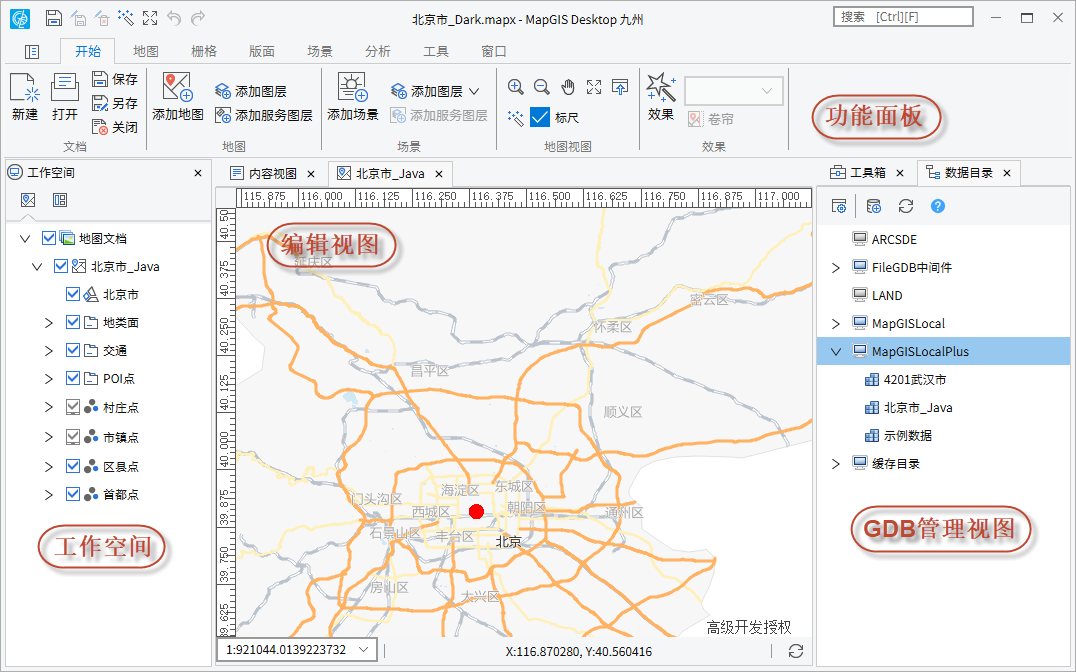Click the magic wand icon in the title bar

point(126,18)
